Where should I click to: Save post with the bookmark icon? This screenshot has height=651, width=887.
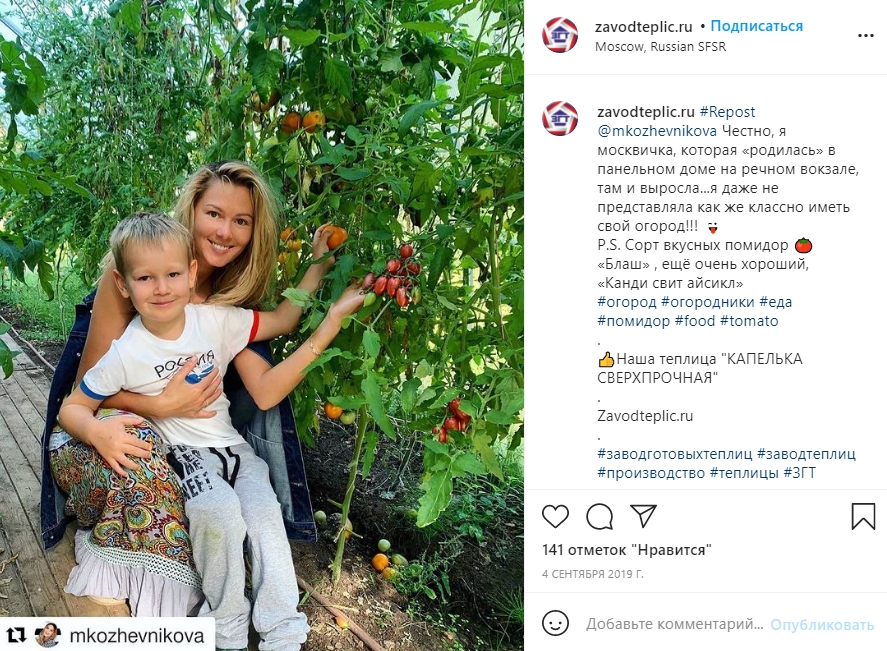863,516
